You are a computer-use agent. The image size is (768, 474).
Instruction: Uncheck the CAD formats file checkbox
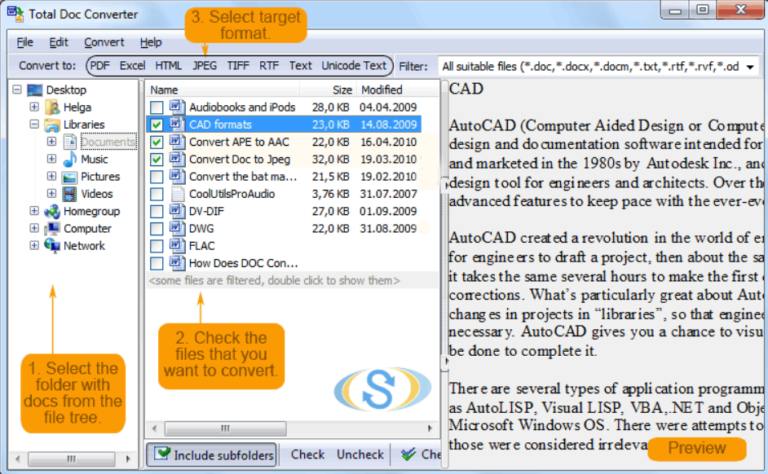[157, 124]
